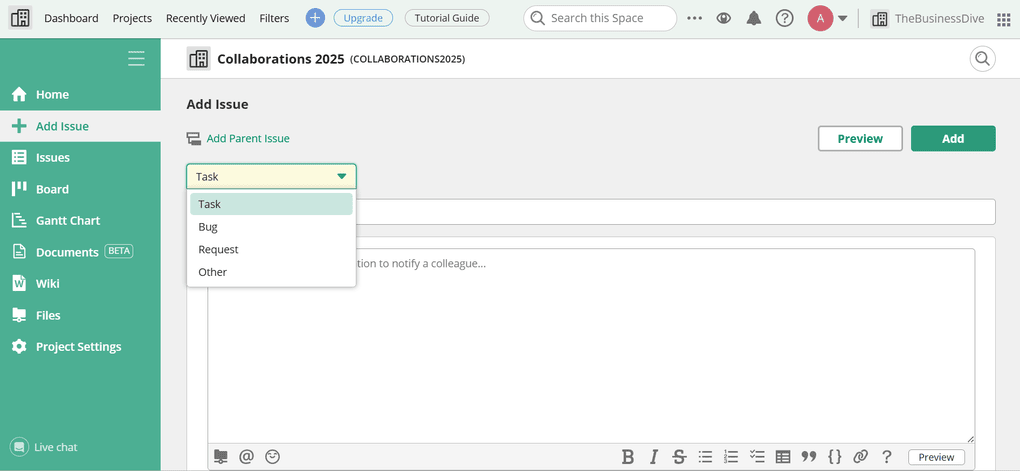This screenshot has width=1020, height=471.
Task: Open the apps grid icon
Action: [1004, 19]
